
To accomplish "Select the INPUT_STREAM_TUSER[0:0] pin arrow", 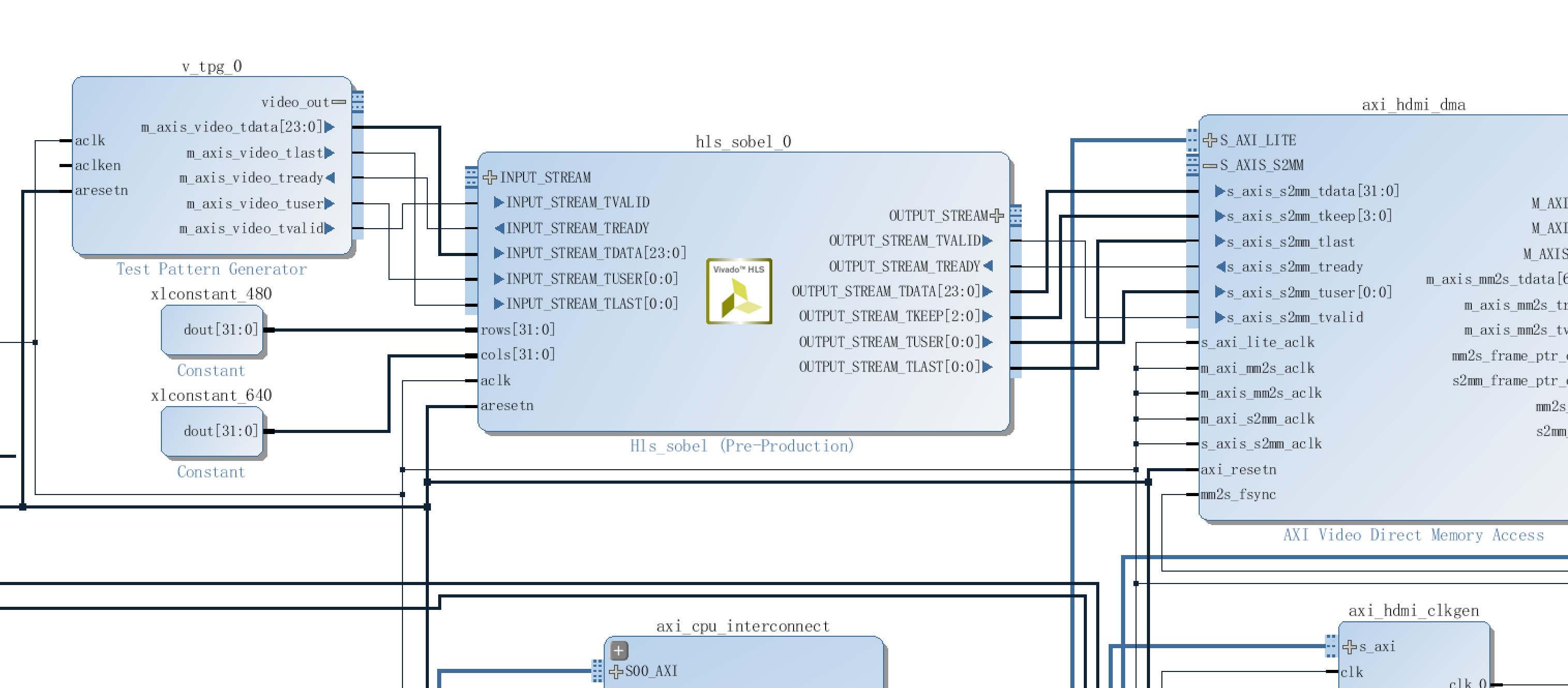I will point(499,279).
